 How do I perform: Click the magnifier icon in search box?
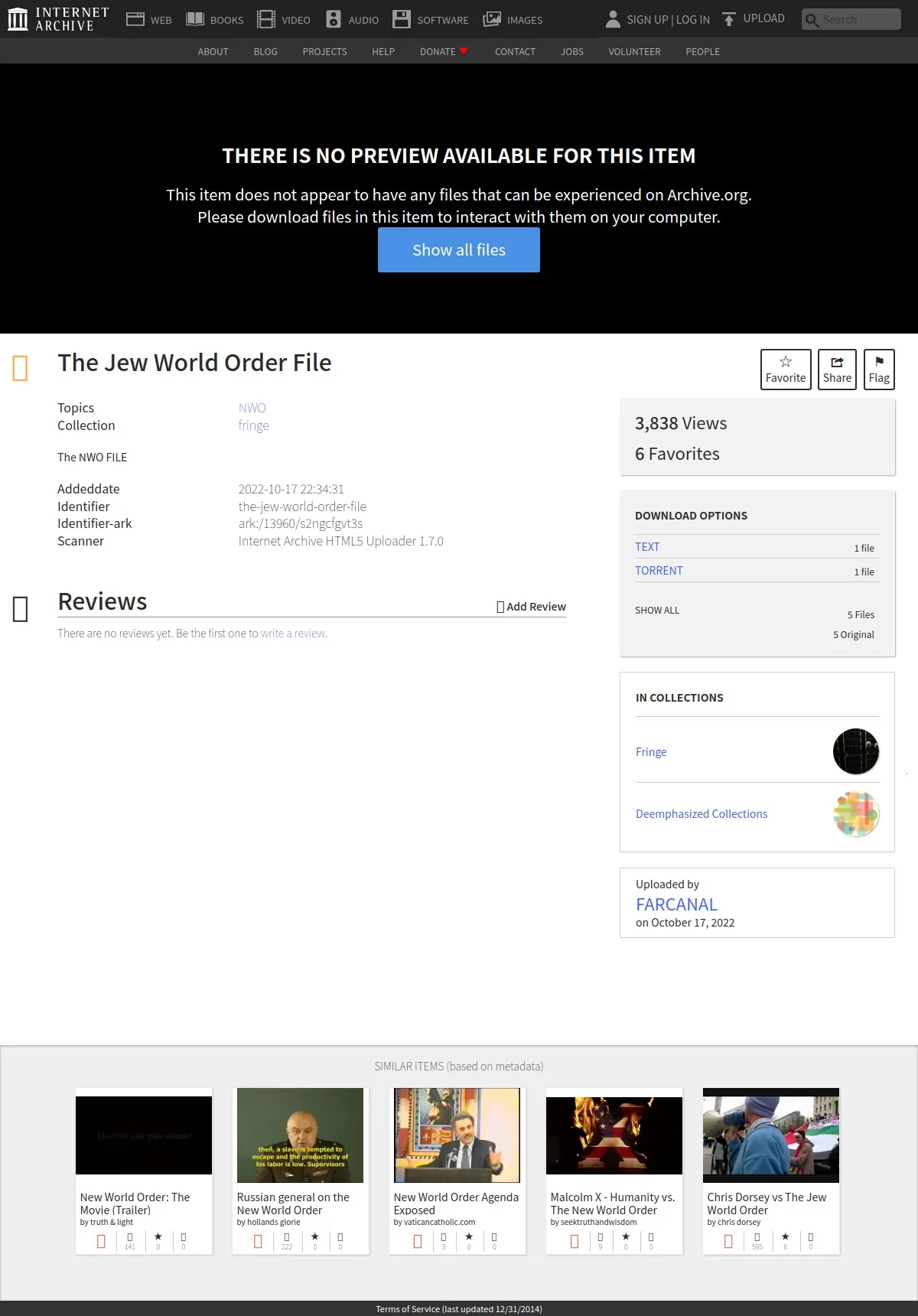pos(812,20)
